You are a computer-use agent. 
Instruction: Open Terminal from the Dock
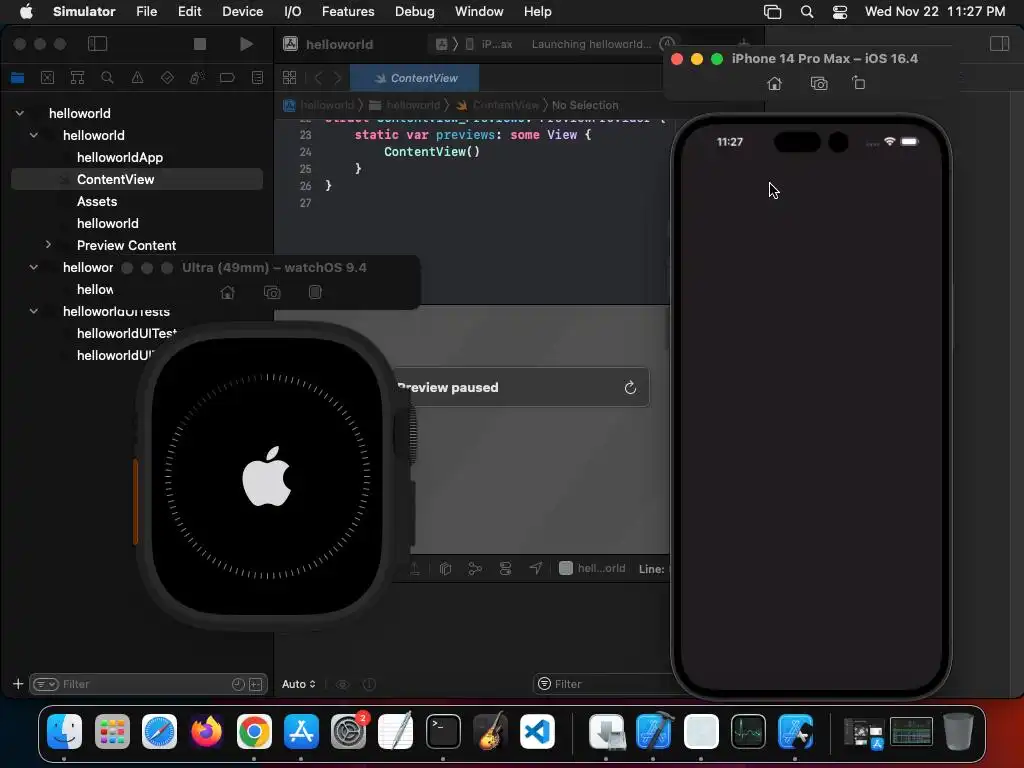[443, 731]
